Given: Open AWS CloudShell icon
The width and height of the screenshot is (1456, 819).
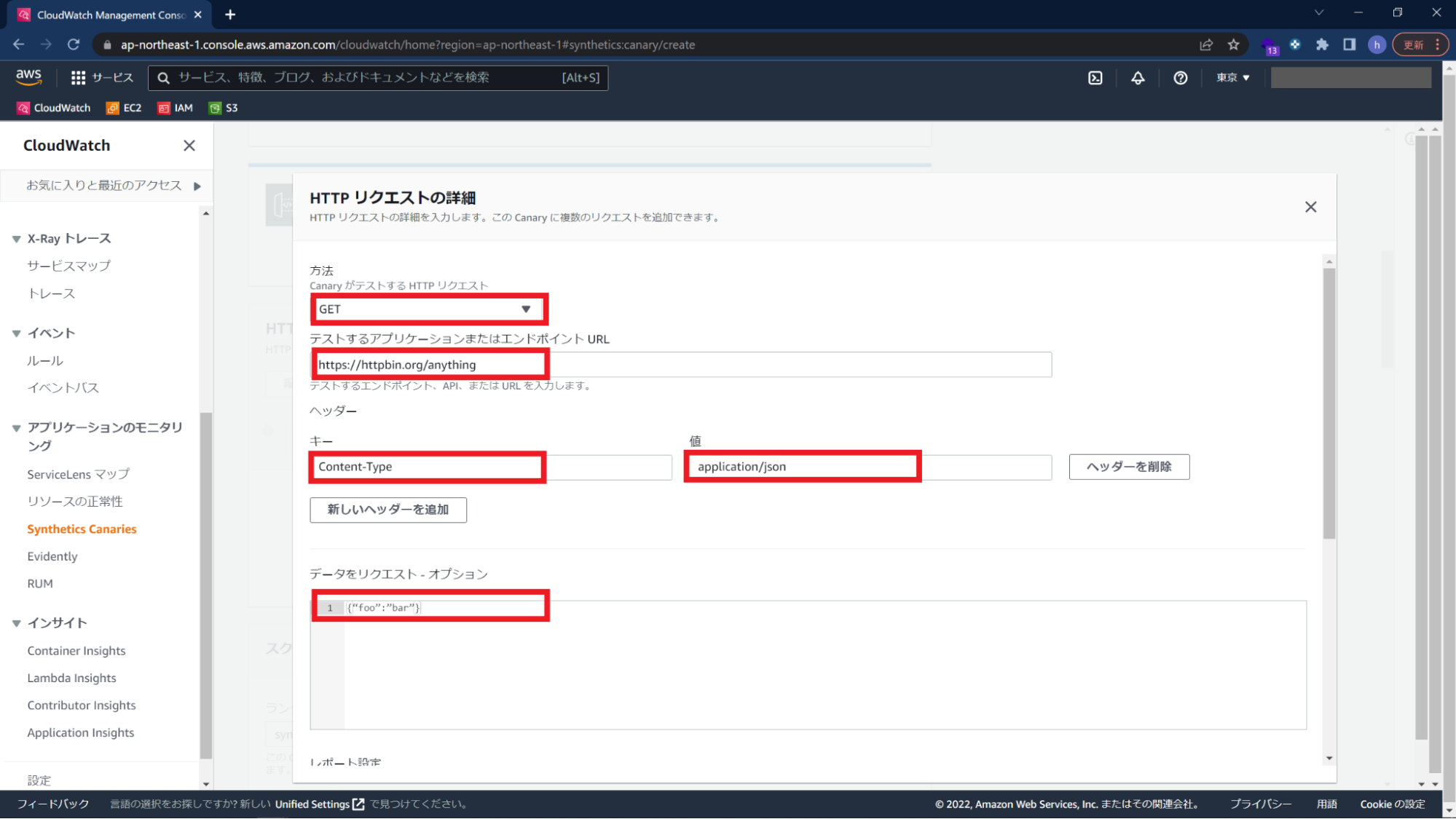Looking at the screenshot, I should (1095, 78).
